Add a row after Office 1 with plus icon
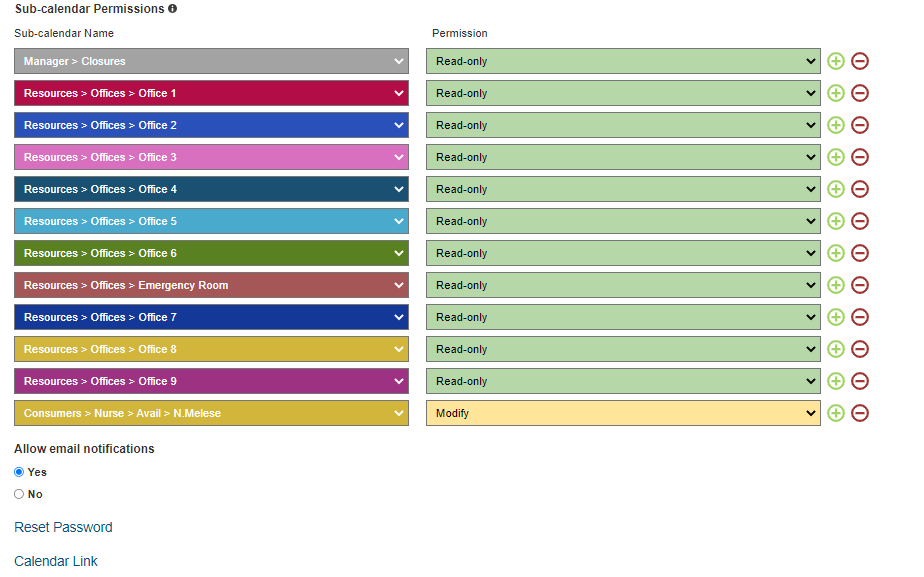The height and width of the screenshot is (577, 924). coord(836,93)
